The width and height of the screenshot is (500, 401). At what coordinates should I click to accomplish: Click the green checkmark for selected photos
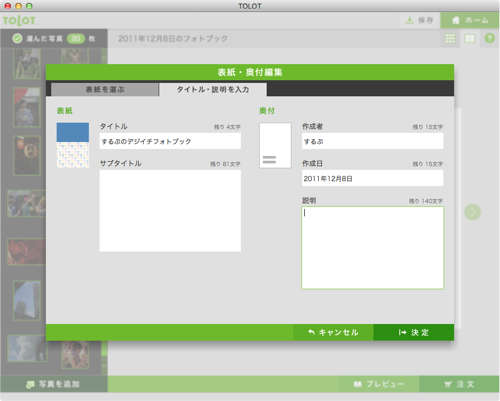coord(17,39)
